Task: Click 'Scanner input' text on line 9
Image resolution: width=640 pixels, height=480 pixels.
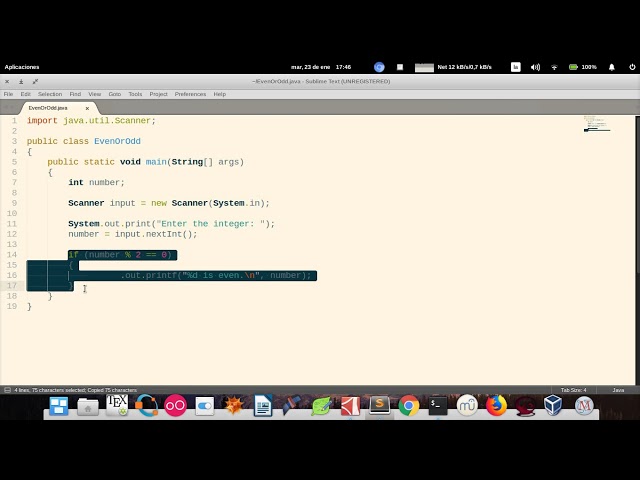Action: [x=102, y=203]
